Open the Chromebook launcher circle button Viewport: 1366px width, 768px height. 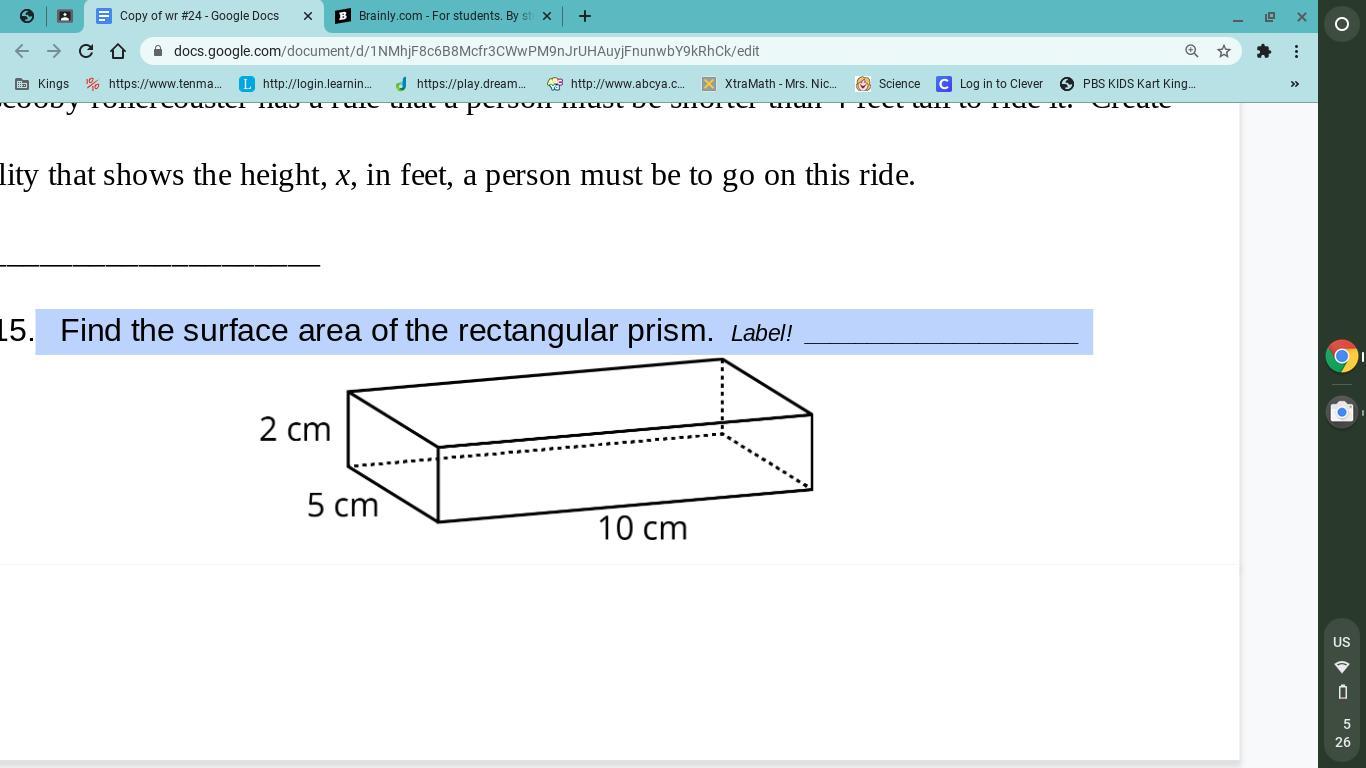[1342, 24]
